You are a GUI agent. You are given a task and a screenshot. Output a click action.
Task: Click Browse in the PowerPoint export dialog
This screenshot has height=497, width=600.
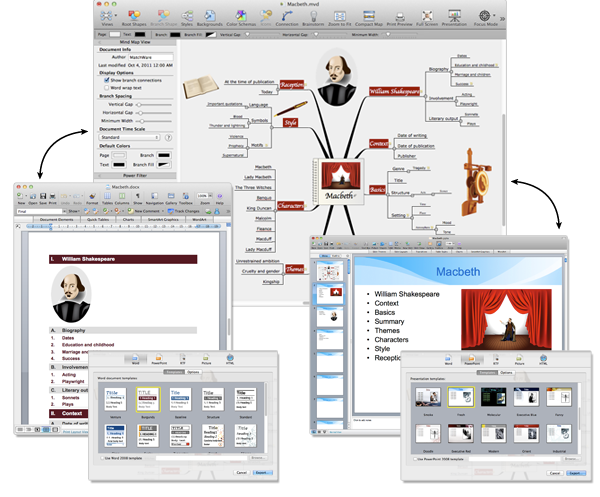coord(571,459)
